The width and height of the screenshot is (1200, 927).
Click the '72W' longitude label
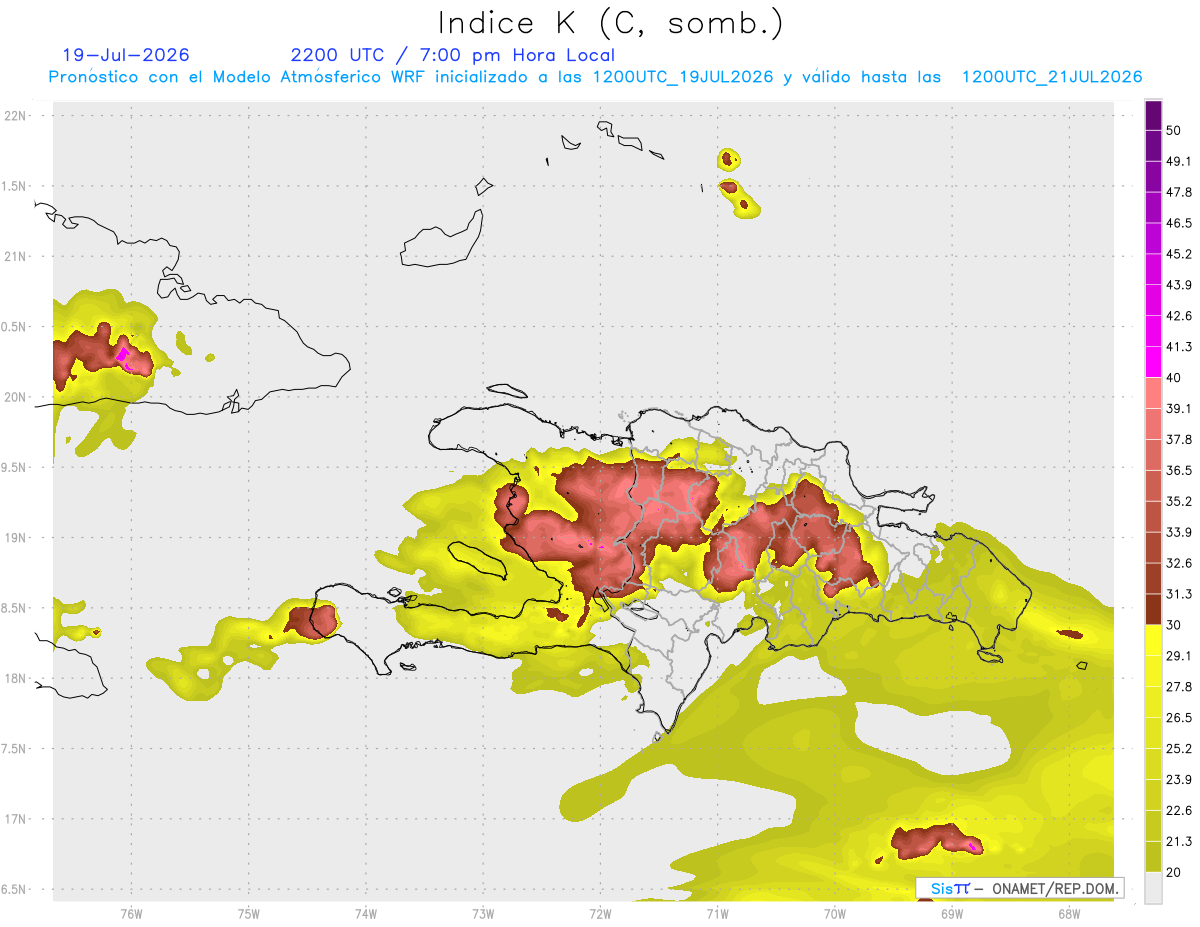(x=601, y=914)
